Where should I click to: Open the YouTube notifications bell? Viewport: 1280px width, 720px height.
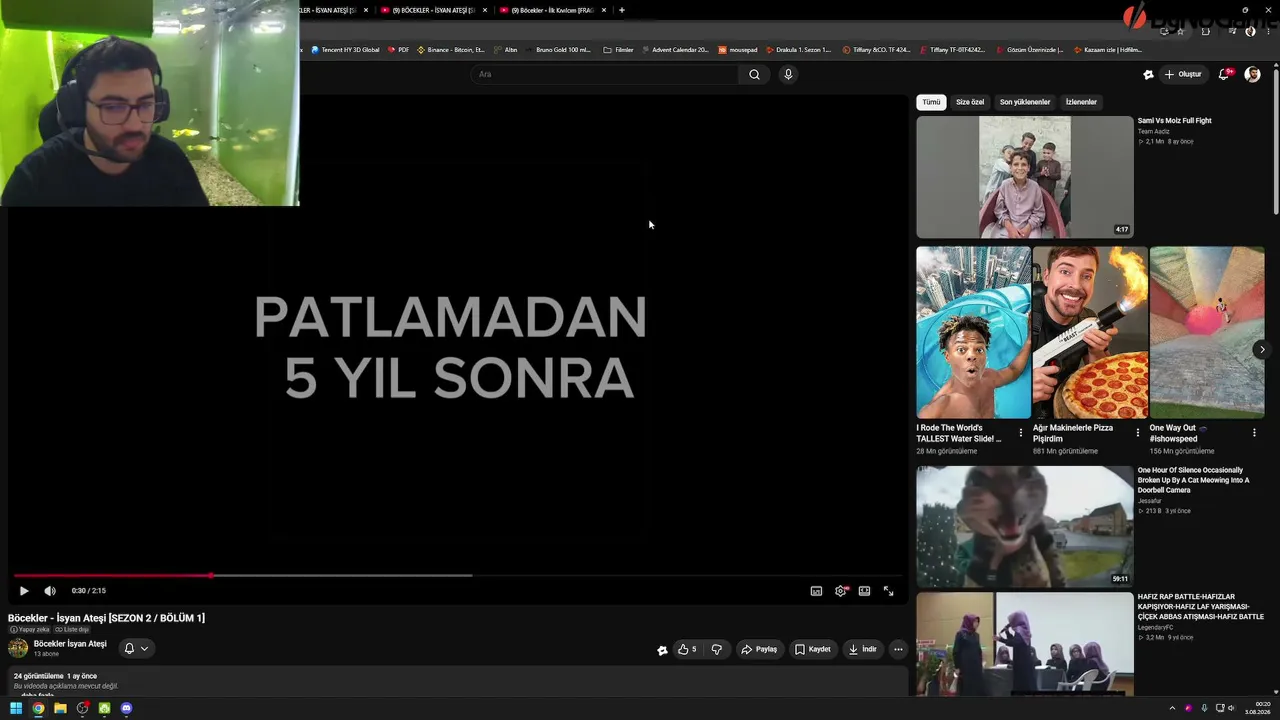coord(1225,74)
